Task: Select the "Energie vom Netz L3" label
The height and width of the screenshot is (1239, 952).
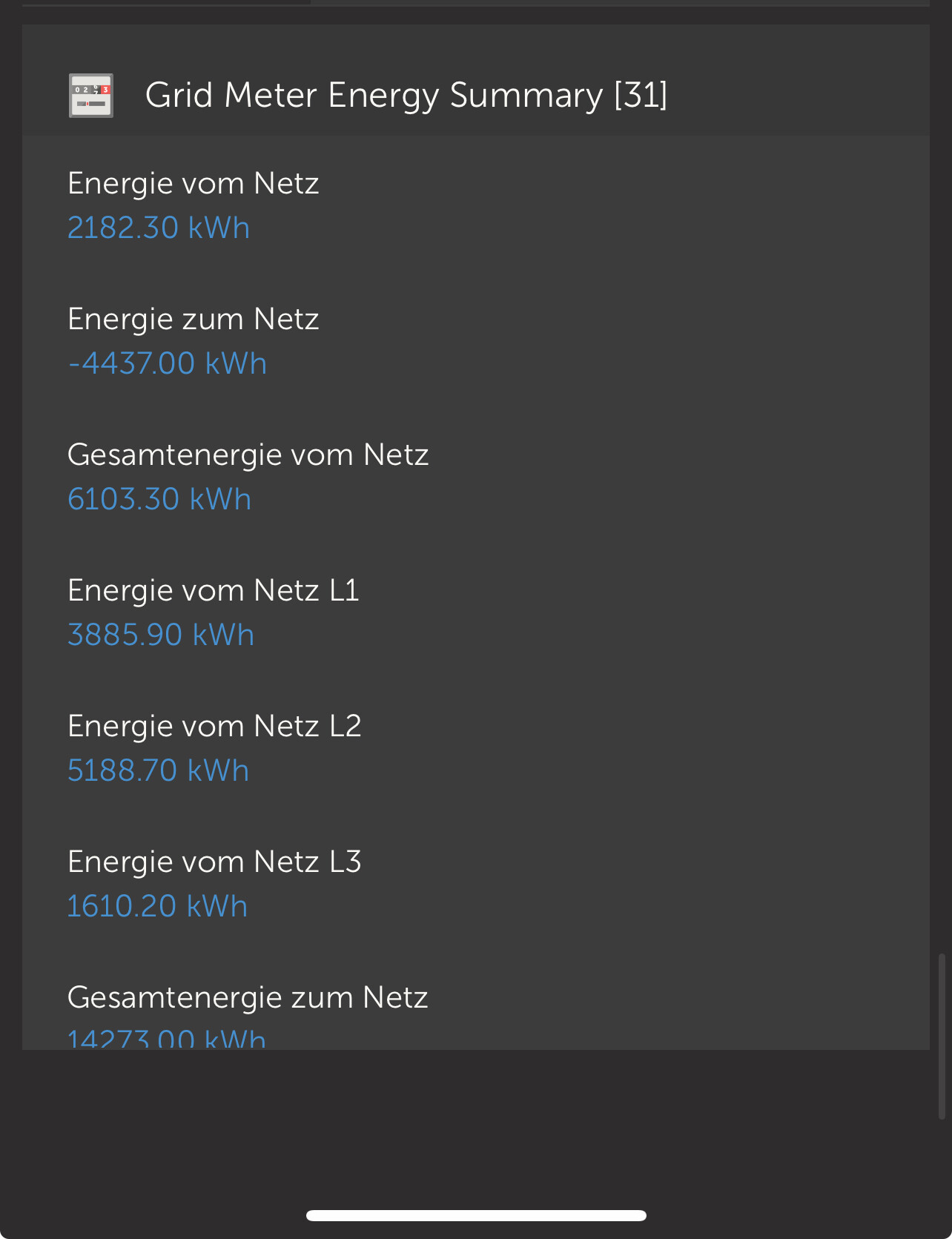Action: 214,862
